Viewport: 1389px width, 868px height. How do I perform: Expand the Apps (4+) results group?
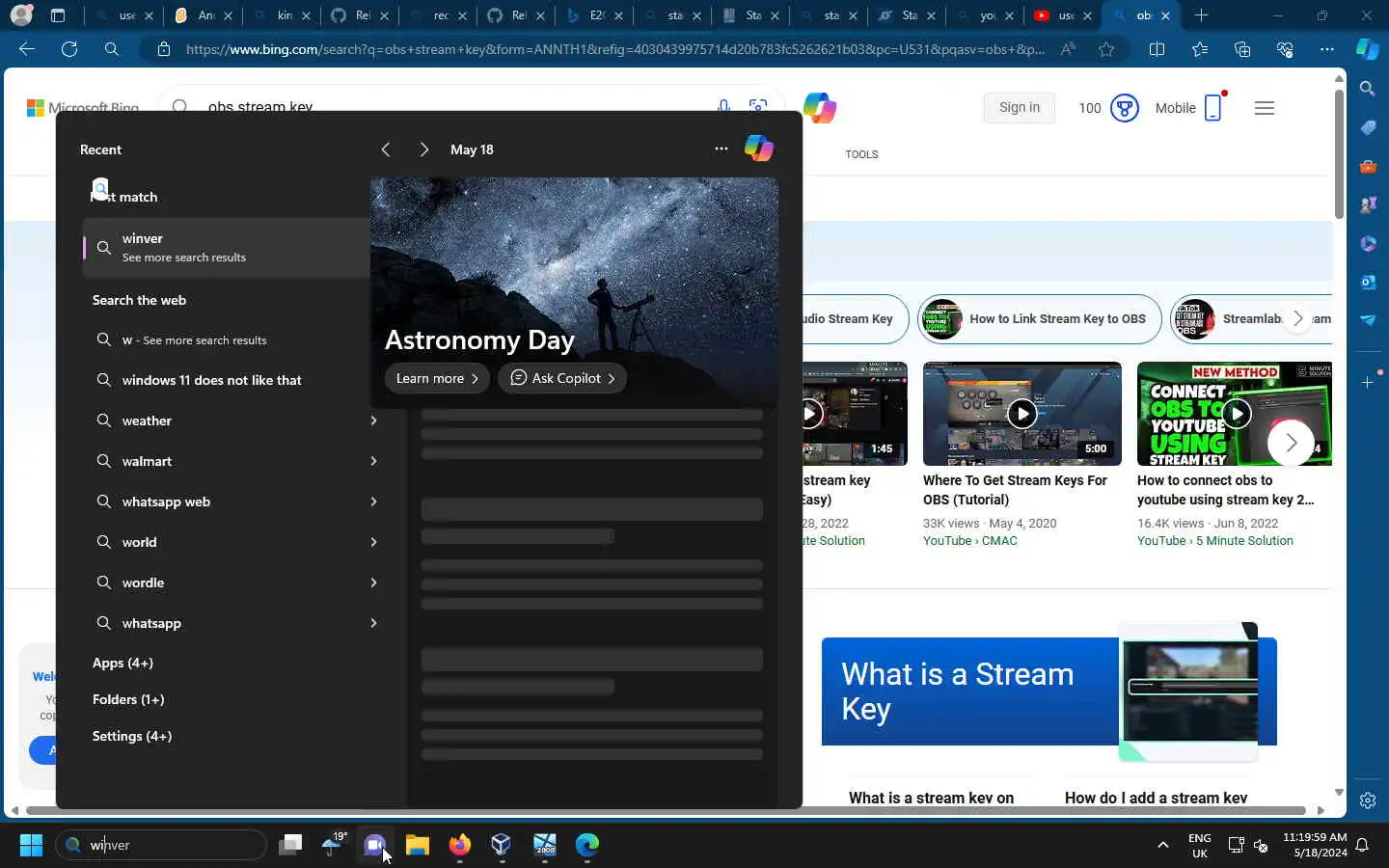pos(123,663)
